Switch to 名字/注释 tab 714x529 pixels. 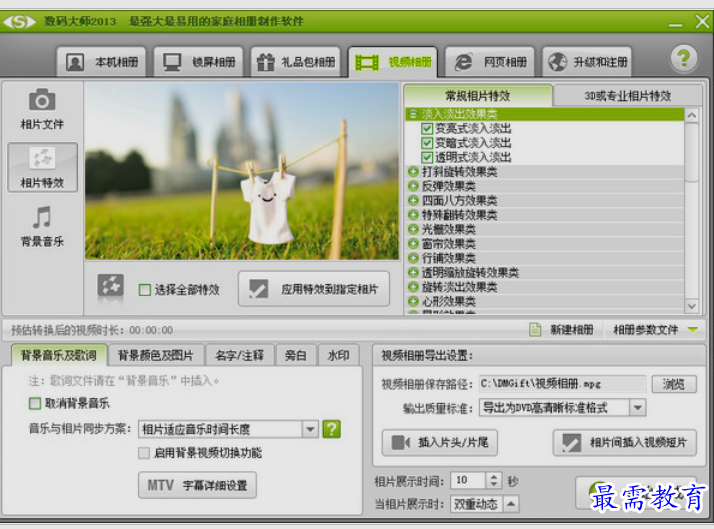[x=240, y=355]
